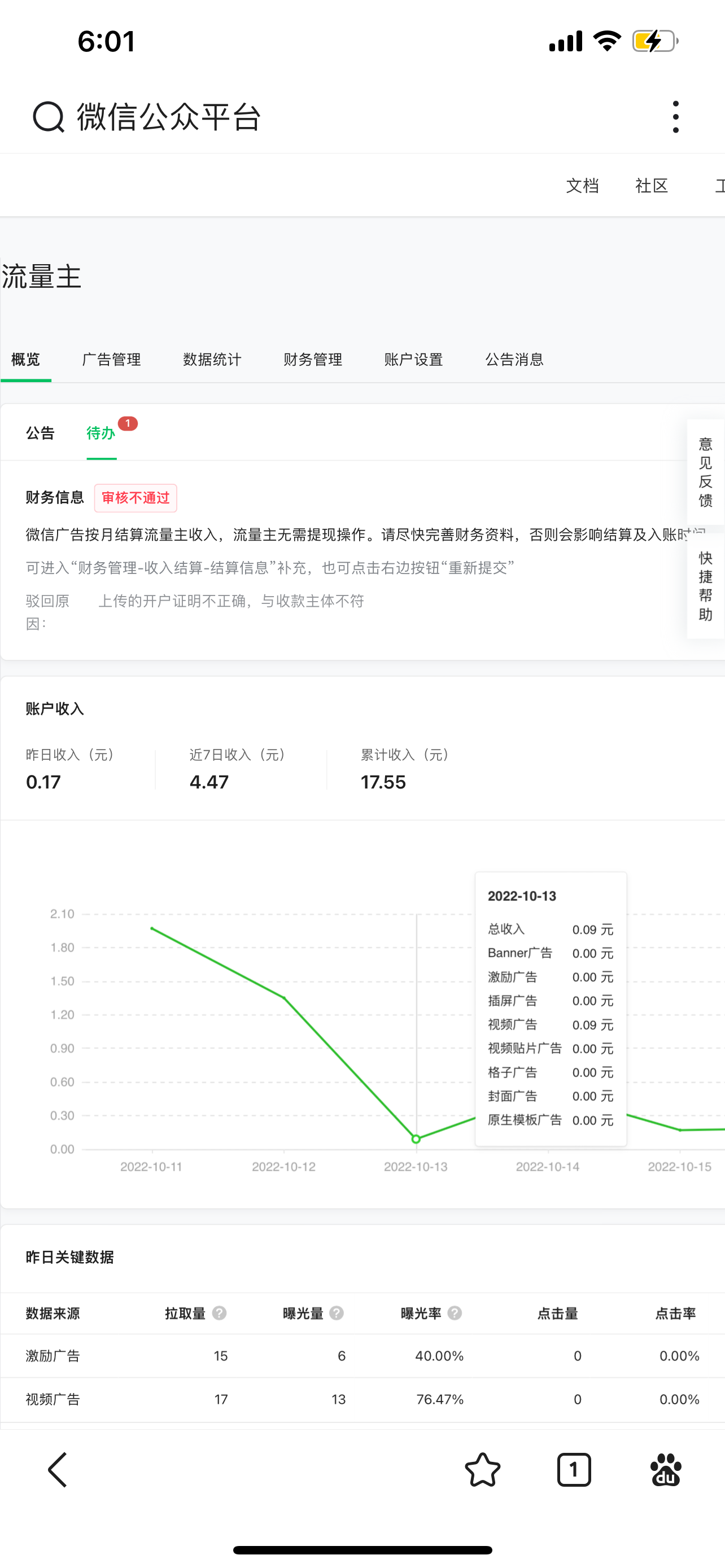This screenshot has height=1568, width=725.
Task: Tap the search magnifier icon
Action: coord(48,117)
